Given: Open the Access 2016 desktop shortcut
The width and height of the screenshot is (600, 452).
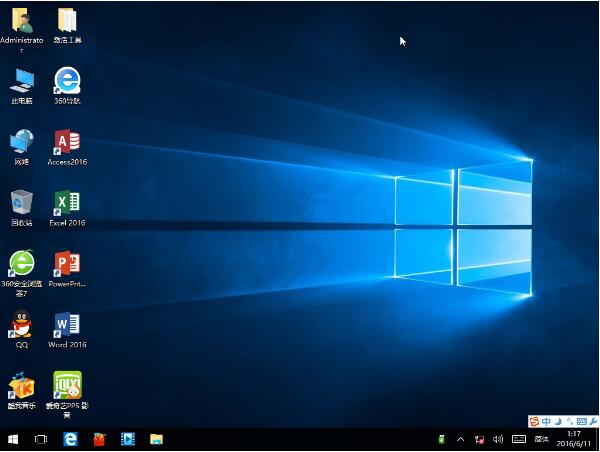Looking at the screenshot, I should pyautogui.click(x=67, y=142).
